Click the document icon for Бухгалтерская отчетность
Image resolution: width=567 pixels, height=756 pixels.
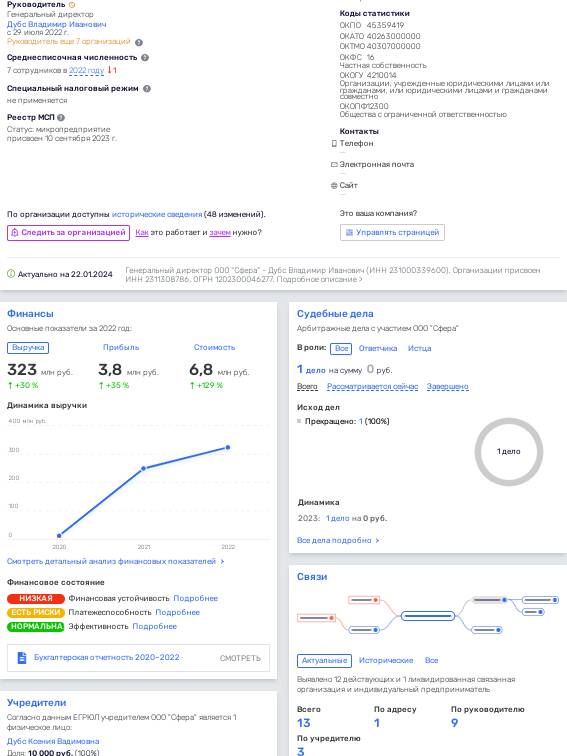click(x=22, y=658)
